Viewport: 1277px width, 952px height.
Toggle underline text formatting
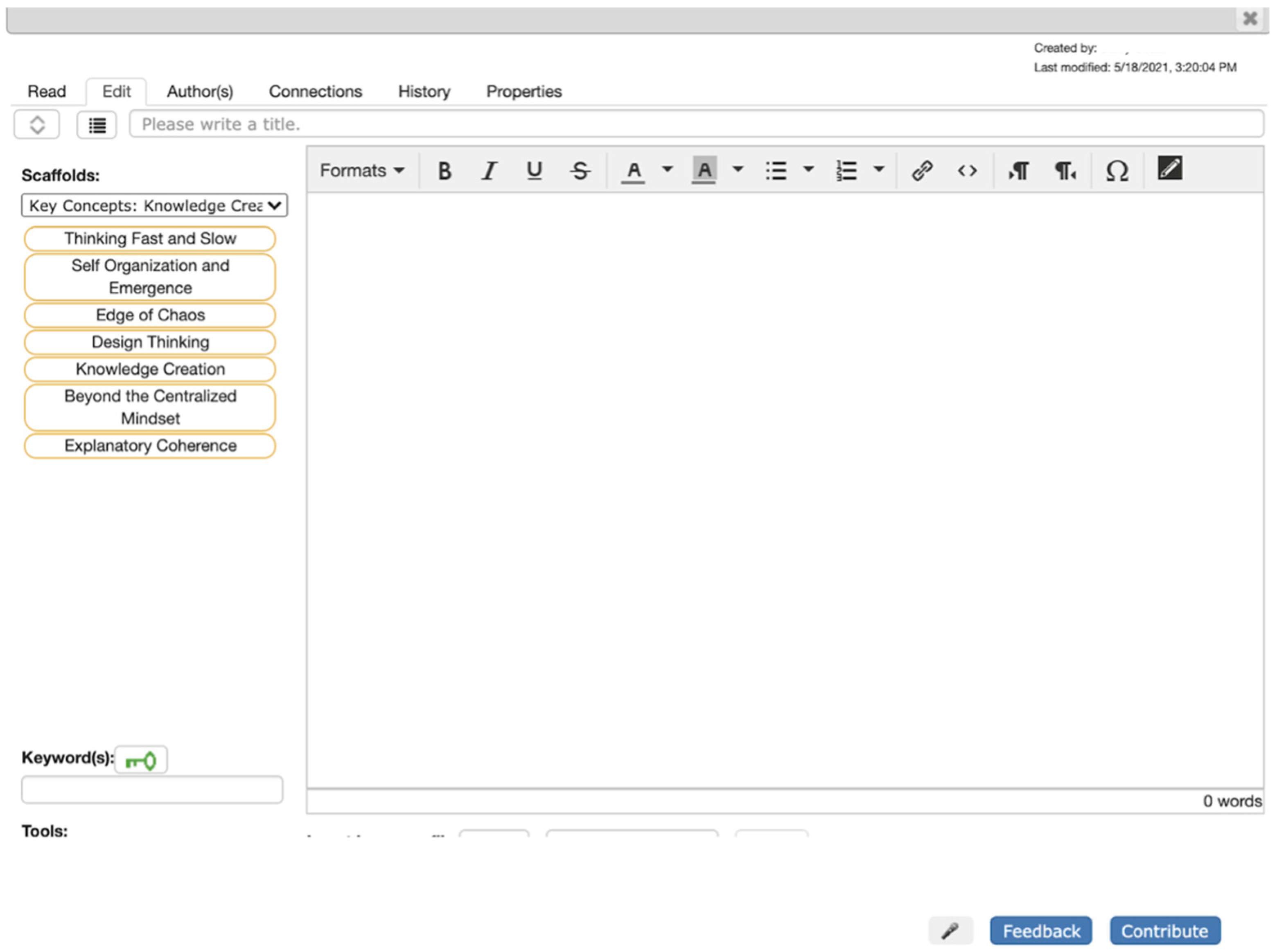point(534,171)
